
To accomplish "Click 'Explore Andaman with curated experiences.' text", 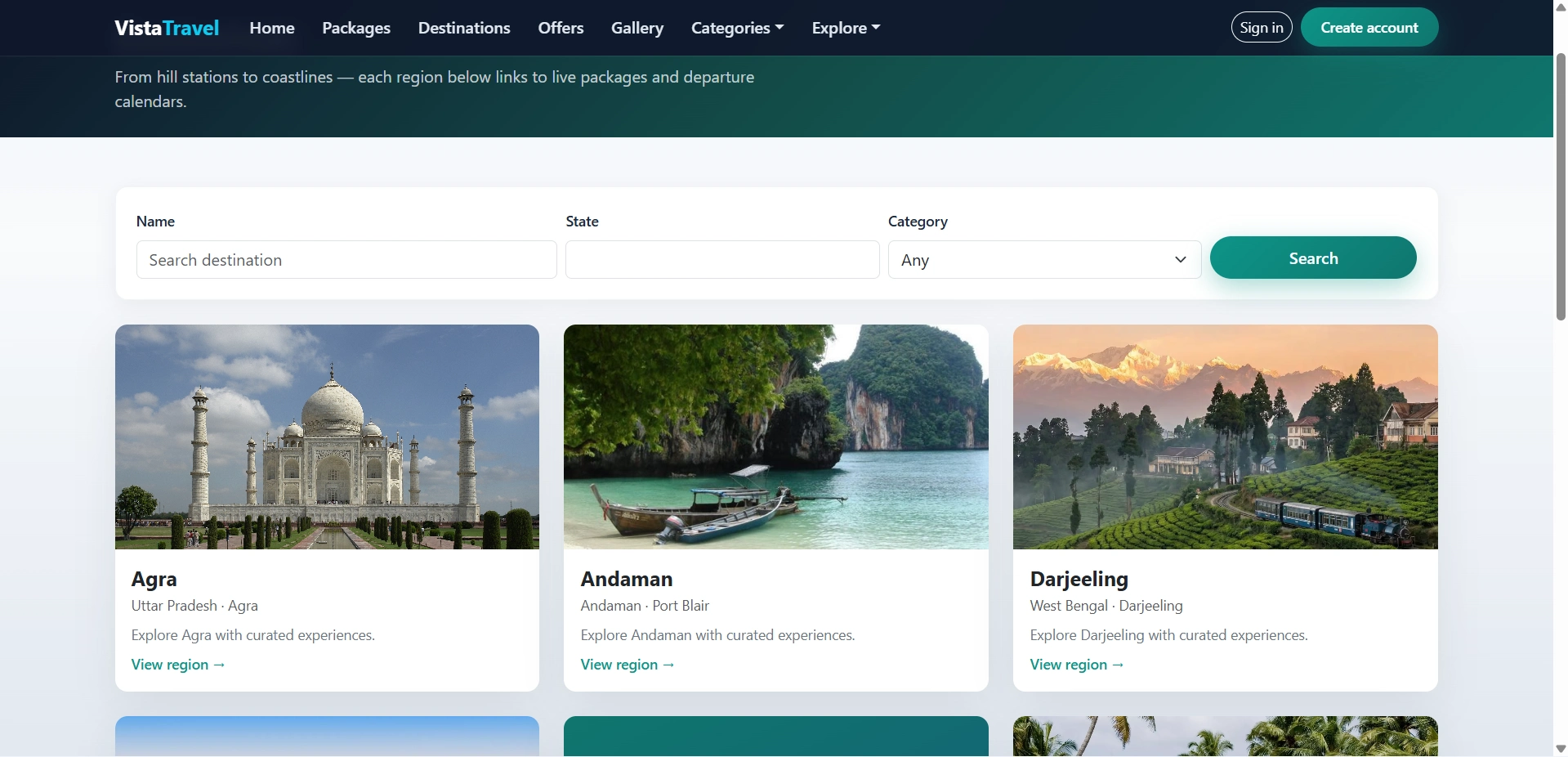I will [x=718, y=635].
